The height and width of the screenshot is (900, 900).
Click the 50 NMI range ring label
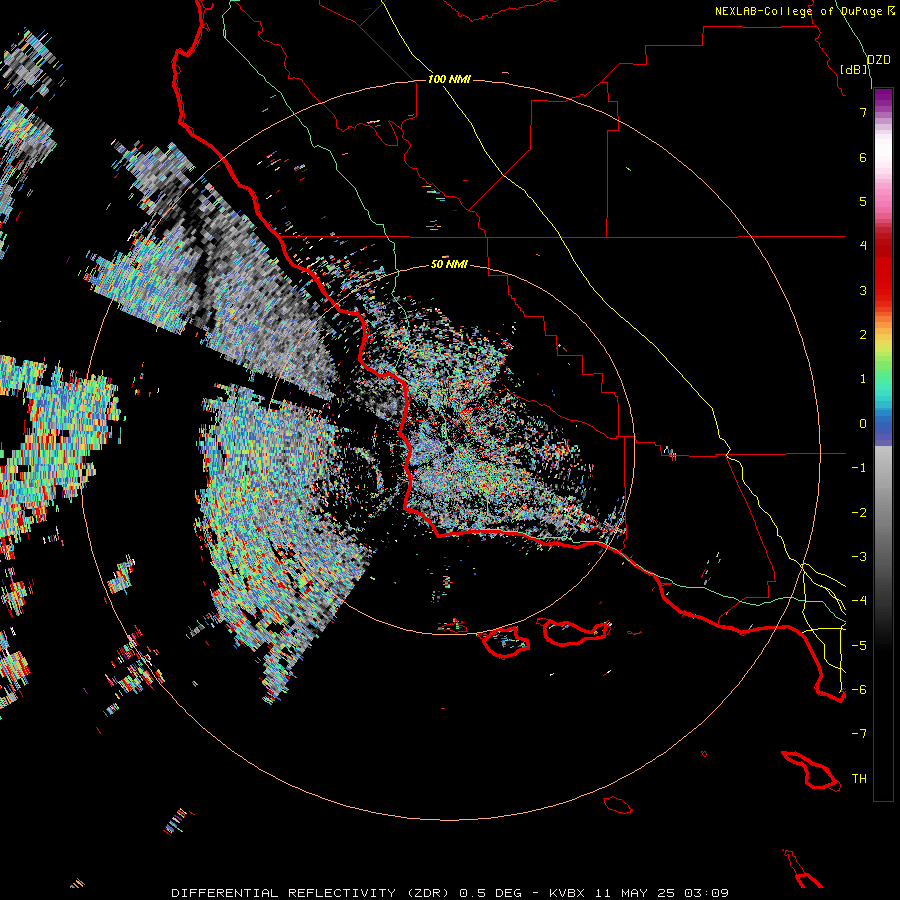[x=449, y=264]
